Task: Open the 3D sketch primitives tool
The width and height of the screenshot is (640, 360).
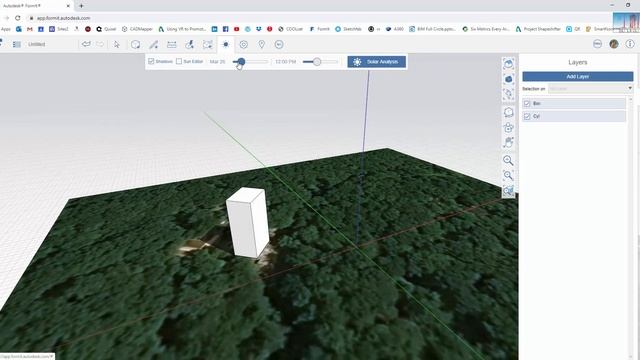Action: (136, 44)
